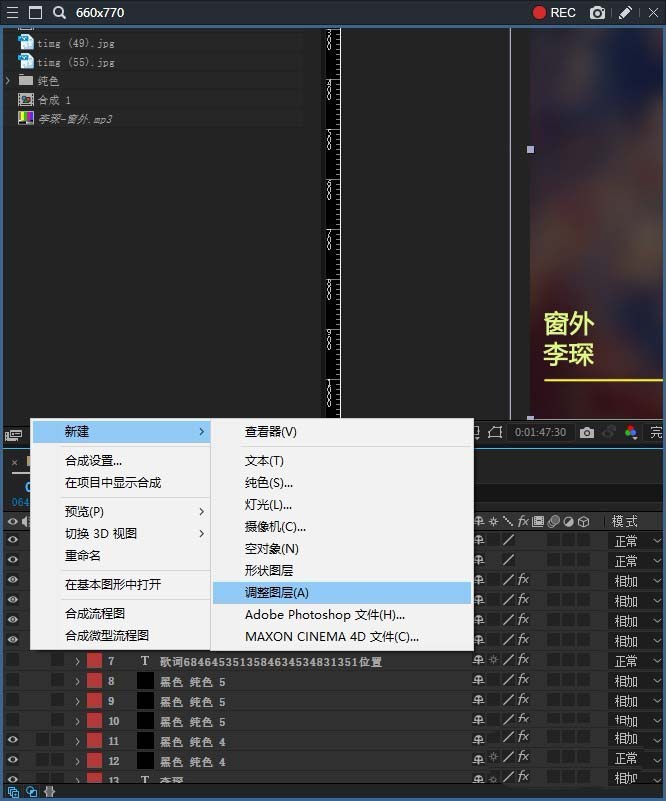Open the recorder hamburger menu
The width and height of the screenshot is (666, 801).
tap(12, 12)
